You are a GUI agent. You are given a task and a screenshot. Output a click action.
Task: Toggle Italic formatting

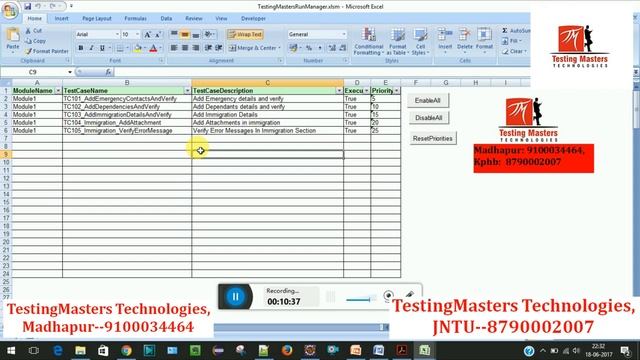point(91,48)
